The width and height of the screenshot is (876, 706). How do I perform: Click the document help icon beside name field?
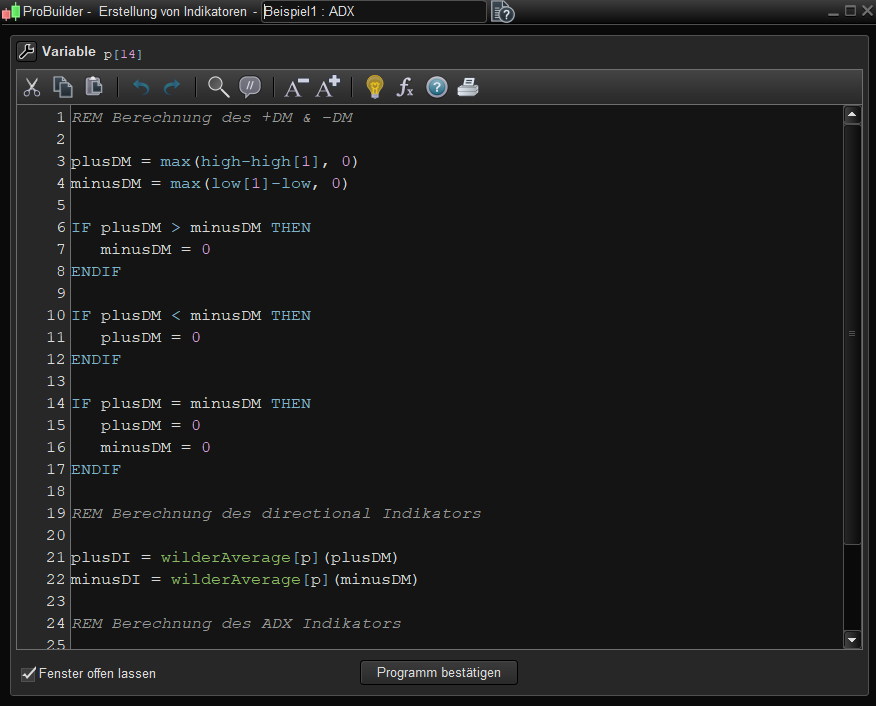click(x=503, y=12)
